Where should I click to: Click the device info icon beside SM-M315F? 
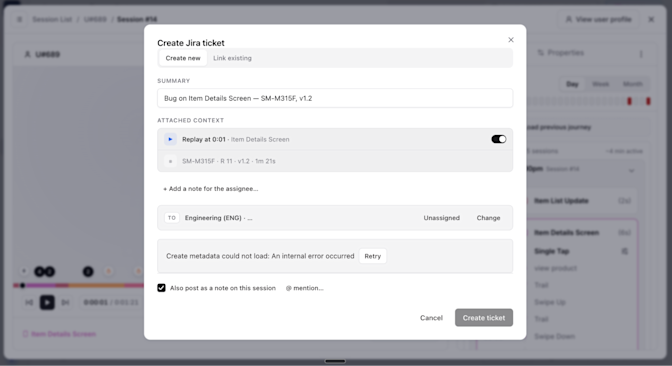[170, 161]
